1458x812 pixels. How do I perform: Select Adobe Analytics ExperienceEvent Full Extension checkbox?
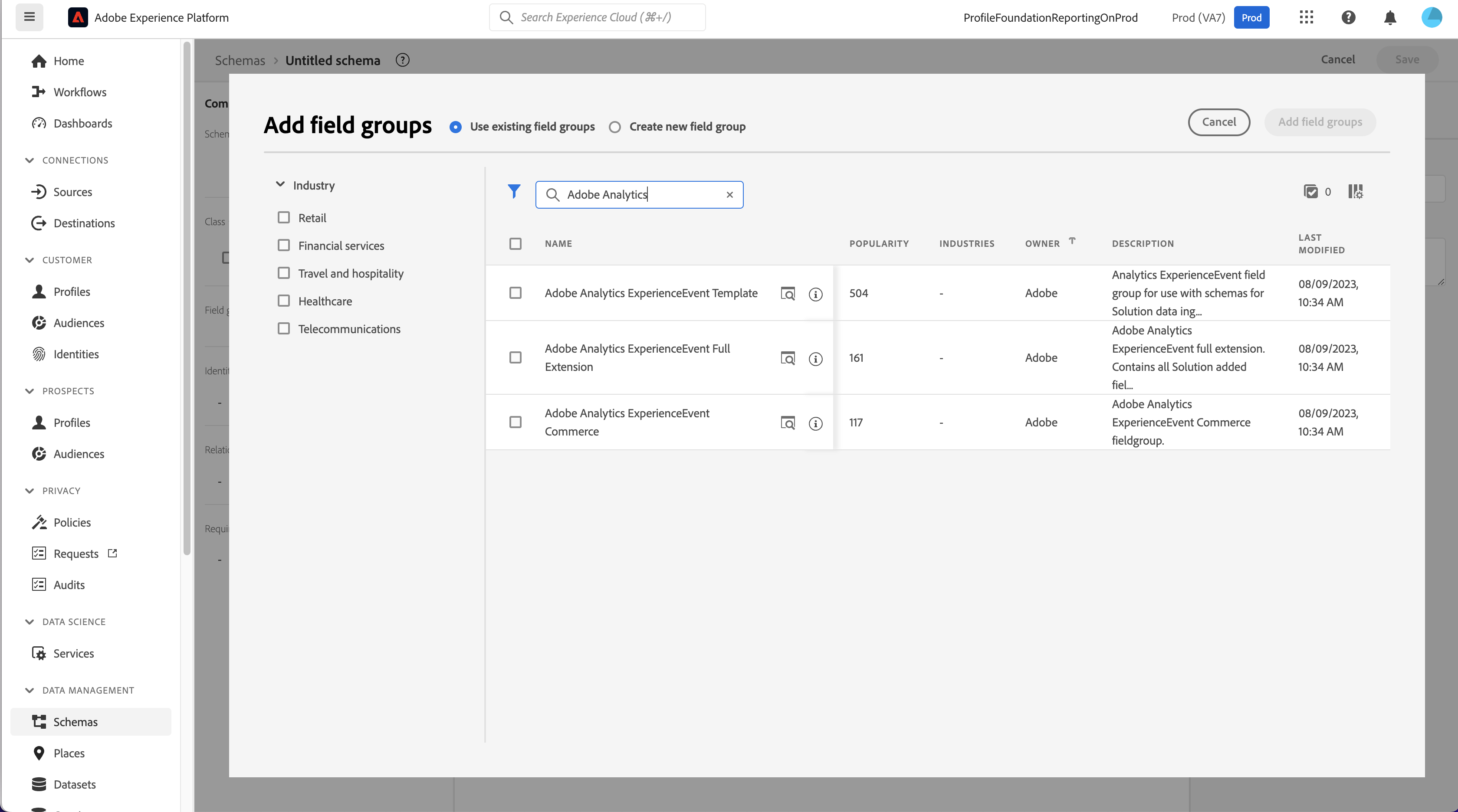click(515, 357)
